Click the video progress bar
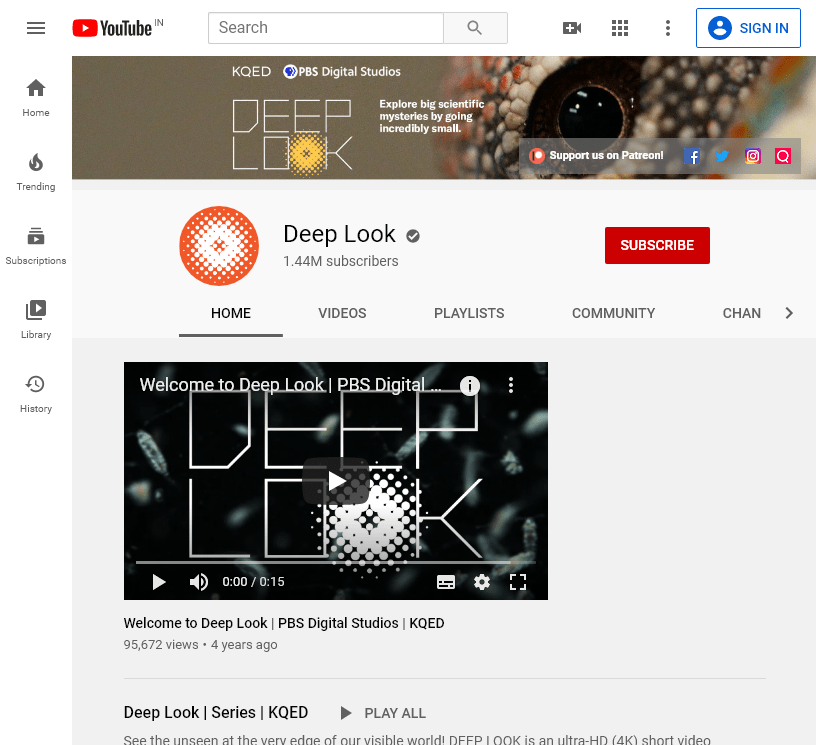The image size is (816, 745). click(x=336, y=562)
